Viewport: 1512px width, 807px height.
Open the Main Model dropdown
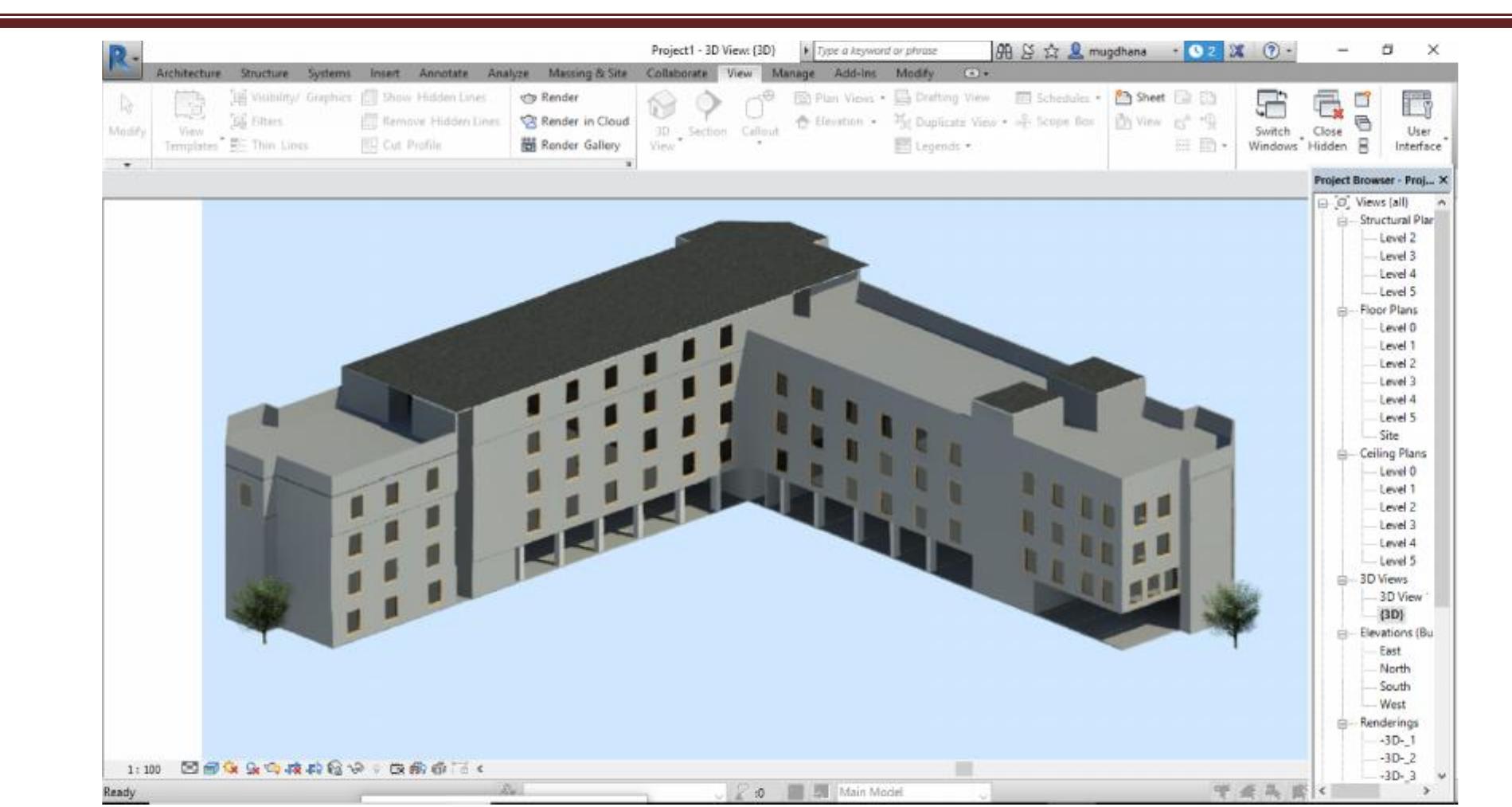(x=912, y=792)
